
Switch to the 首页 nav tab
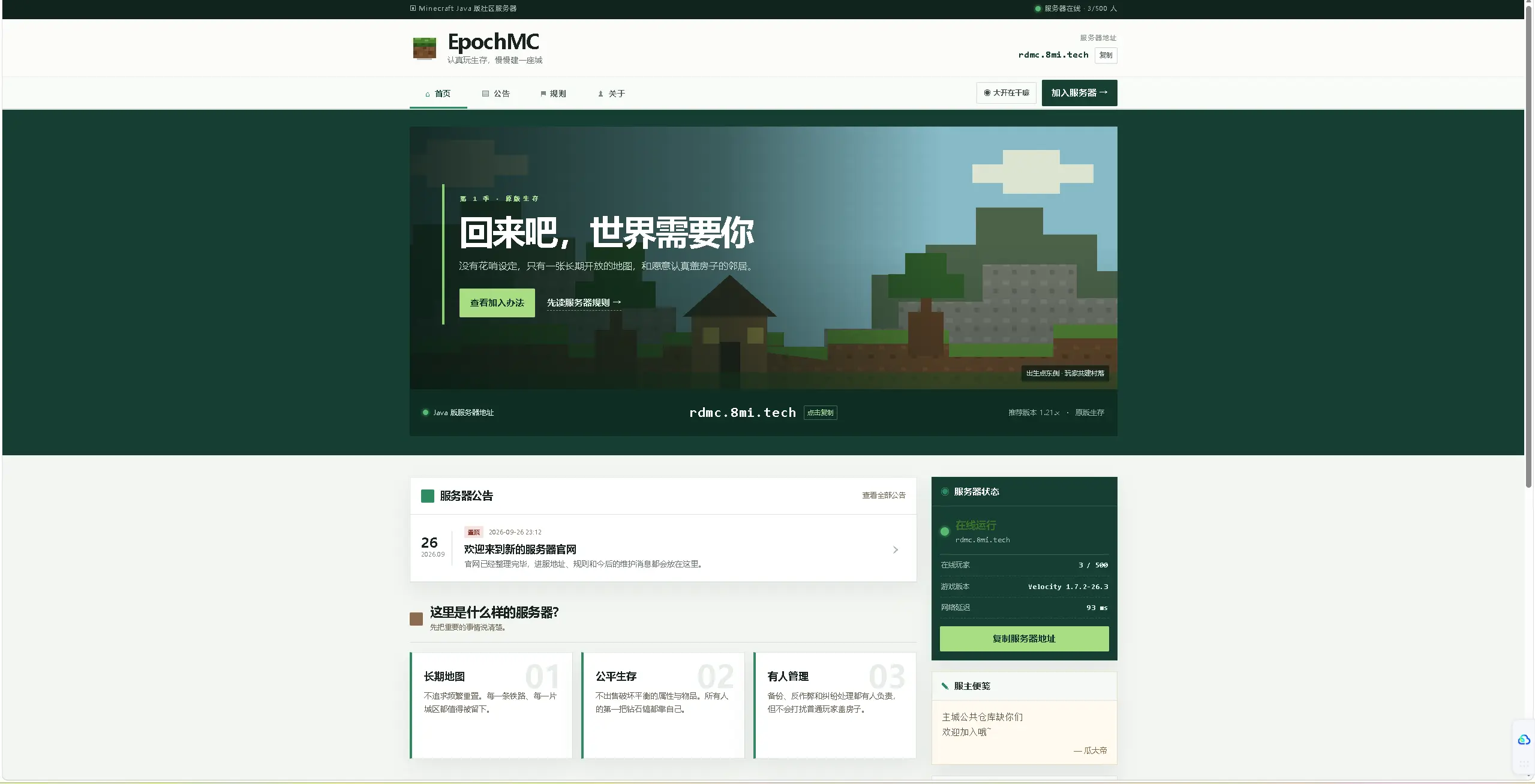click(438, 94)
